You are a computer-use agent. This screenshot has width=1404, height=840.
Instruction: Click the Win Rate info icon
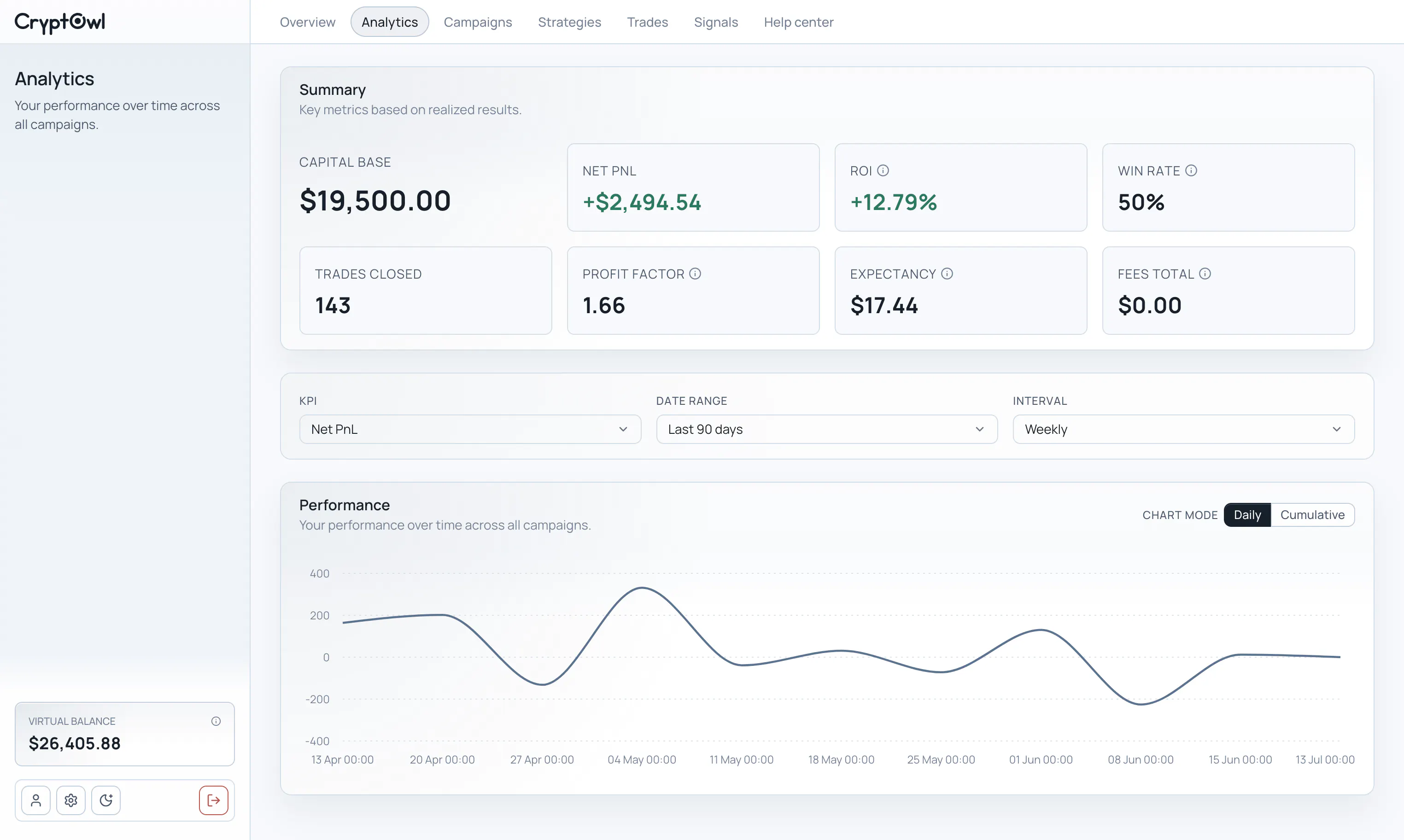click(1191, 170)
